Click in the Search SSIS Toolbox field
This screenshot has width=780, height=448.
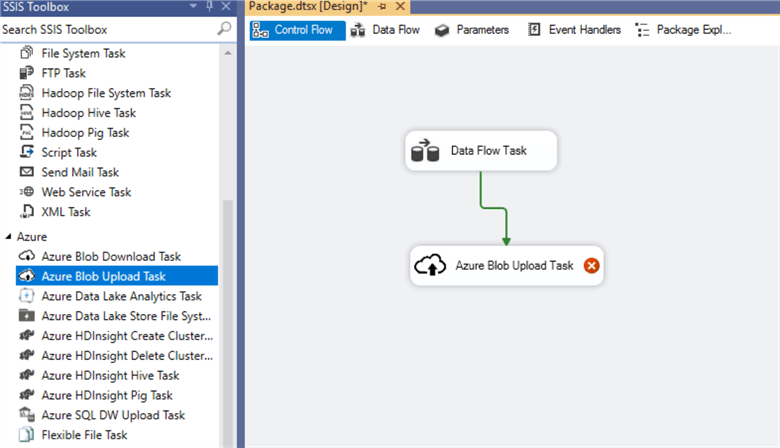[108, 29]
